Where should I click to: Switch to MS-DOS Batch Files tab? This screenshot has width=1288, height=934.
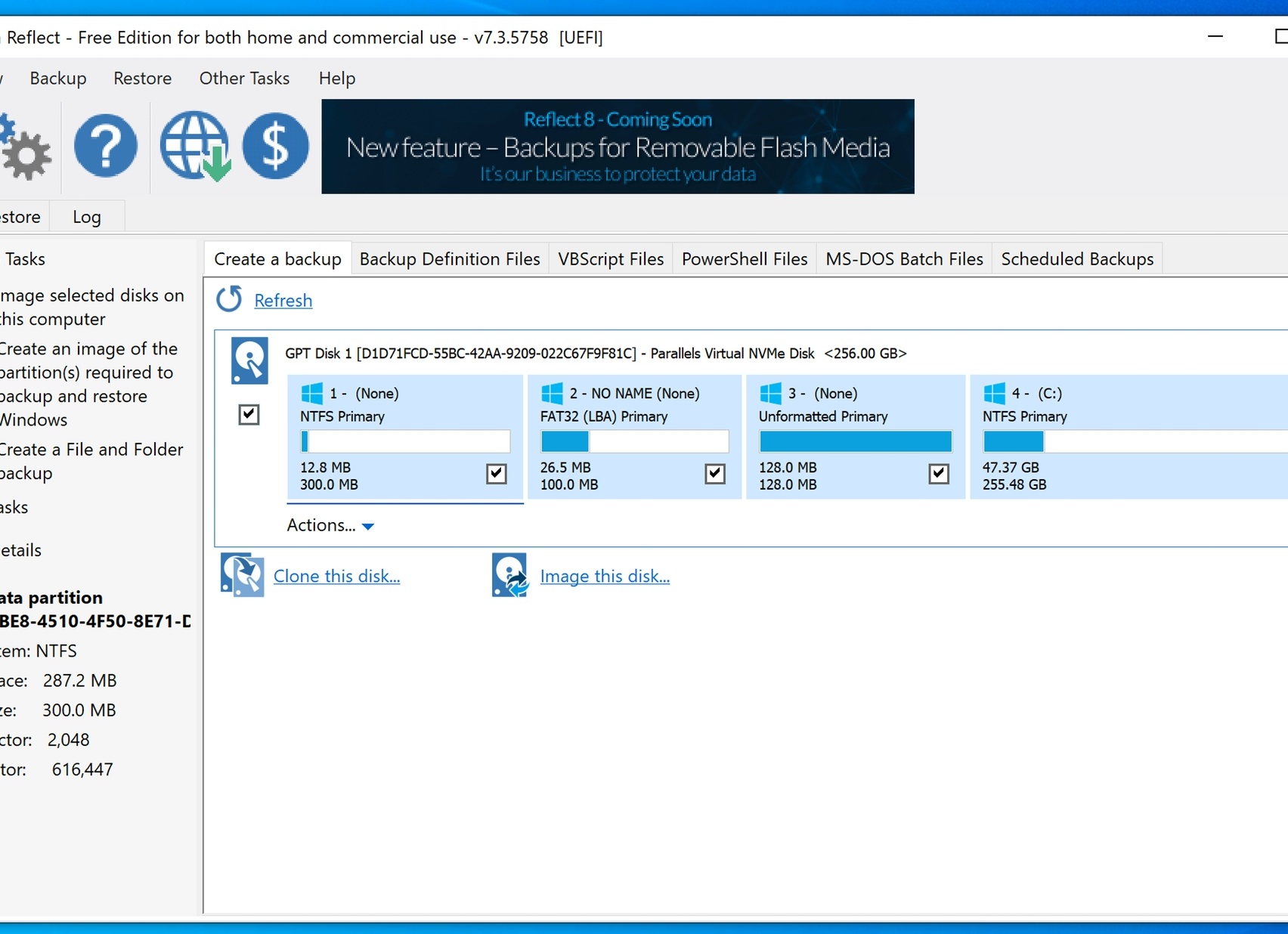pyautogui.click(x=904, y=259)
